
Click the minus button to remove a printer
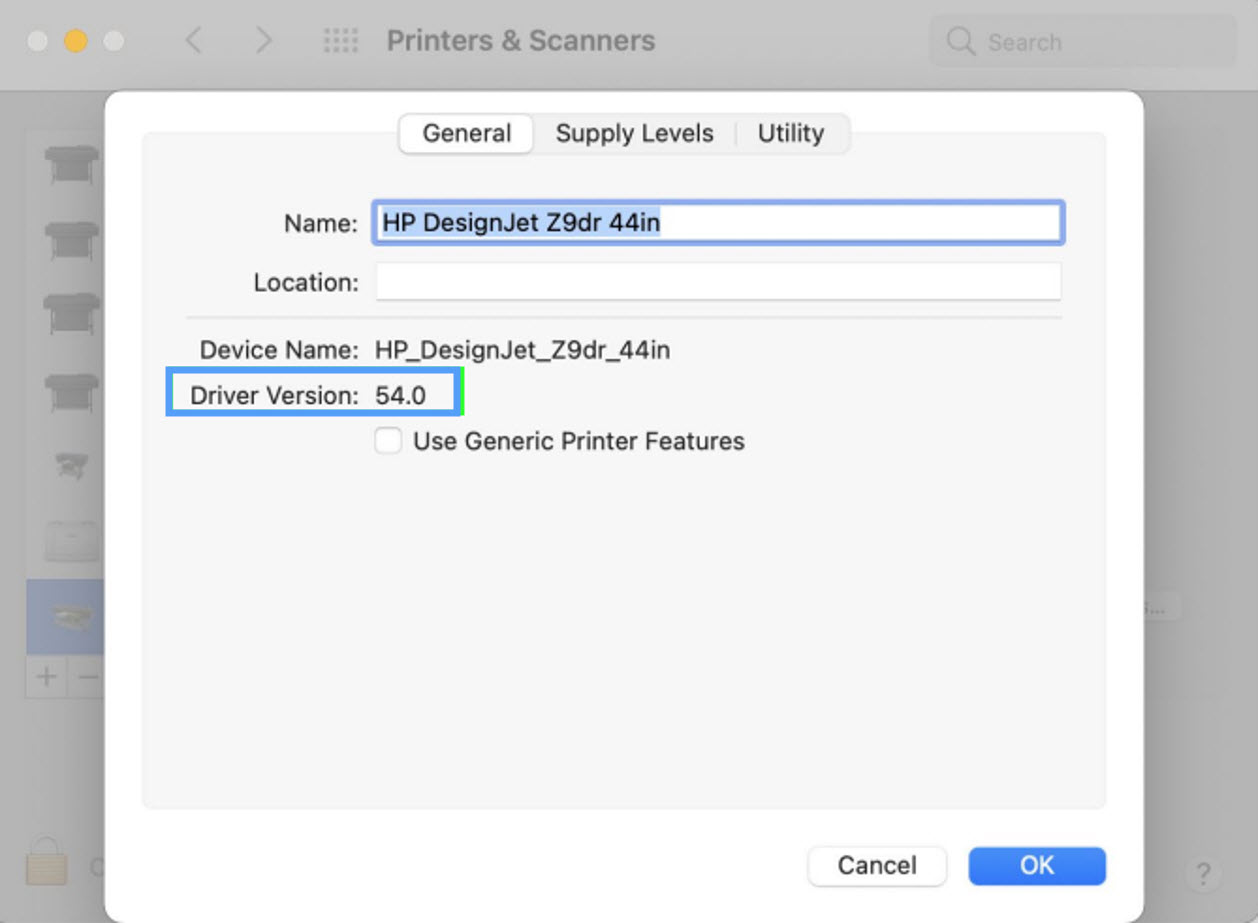pos(89,677)
